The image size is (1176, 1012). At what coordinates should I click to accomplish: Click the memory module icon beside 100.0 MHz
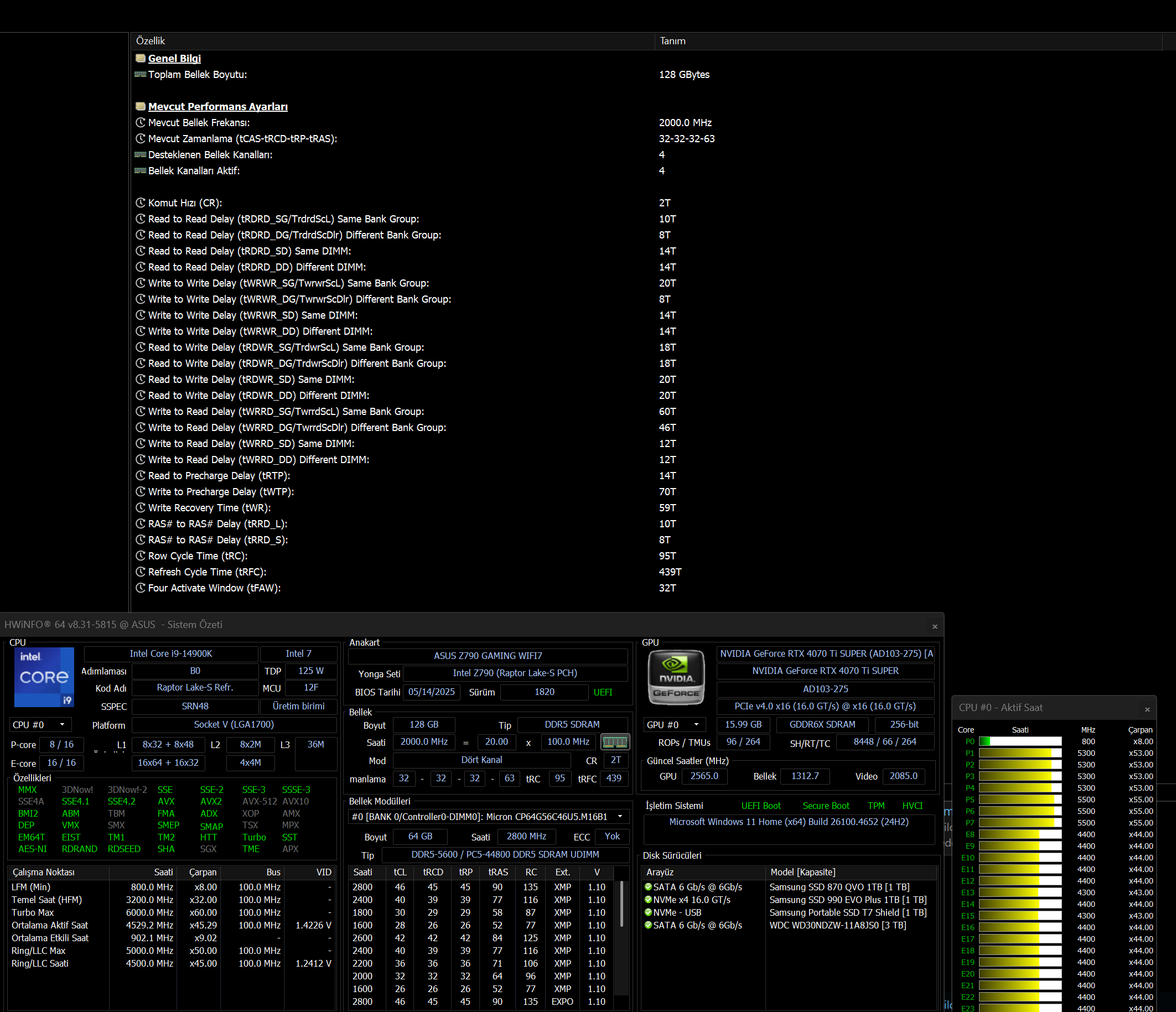click(615, 742)
